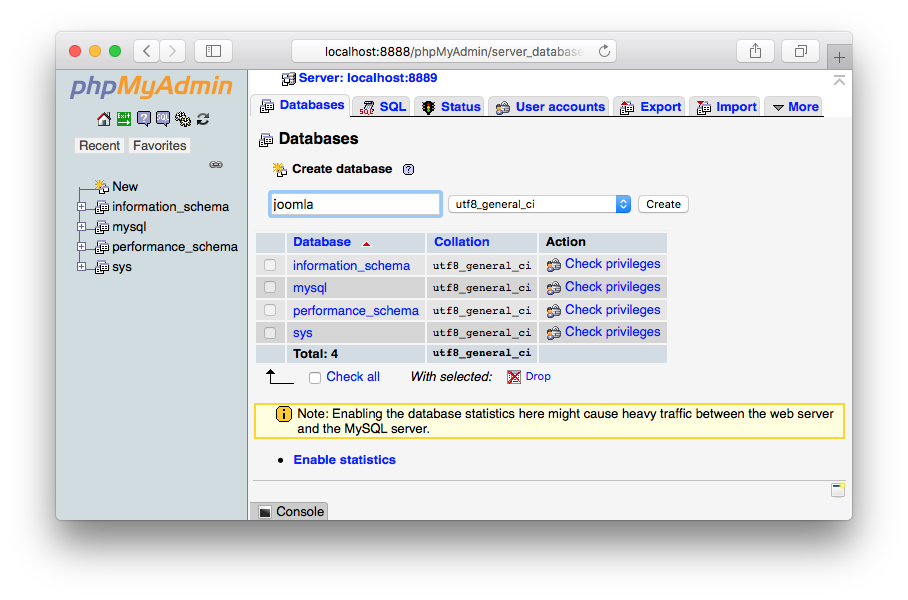The height and width of the screenshot is (600, 908).
Task: Log out using the green Exit icon
Action: click(x=124, y=119)
